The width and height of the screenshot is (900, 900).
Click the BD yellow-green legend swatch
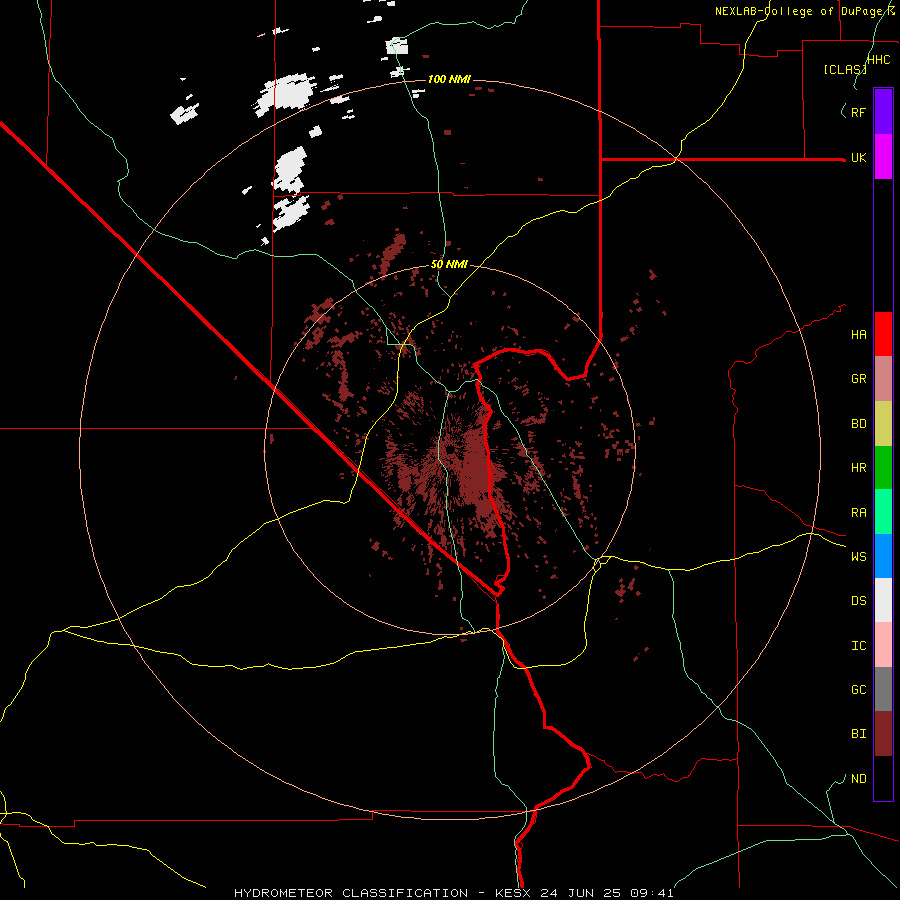click(883, 424)
